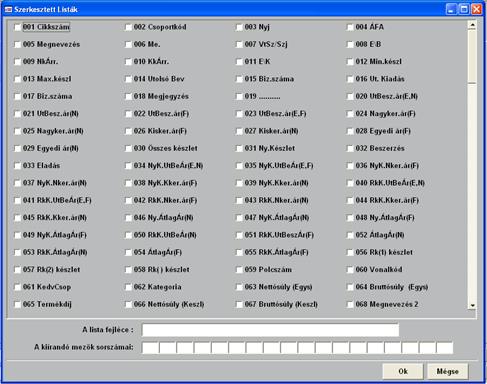Close the Szerkesztett Listák window
This screenshot has height=384, width=487.
click(477, 9)
